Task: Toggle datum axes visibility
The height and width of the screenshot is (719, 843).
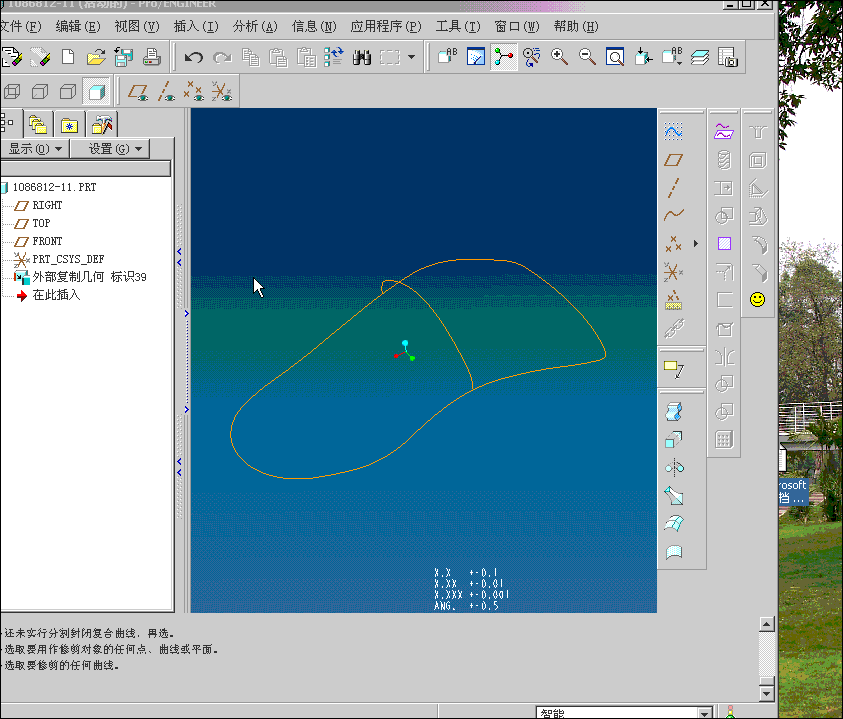Action: point(166,92)
